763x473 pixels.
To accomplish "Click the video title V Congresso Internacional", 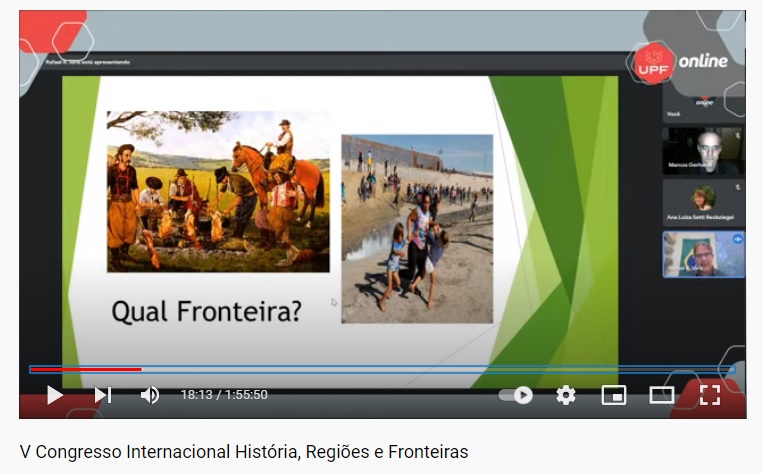I will pos(244,452).
